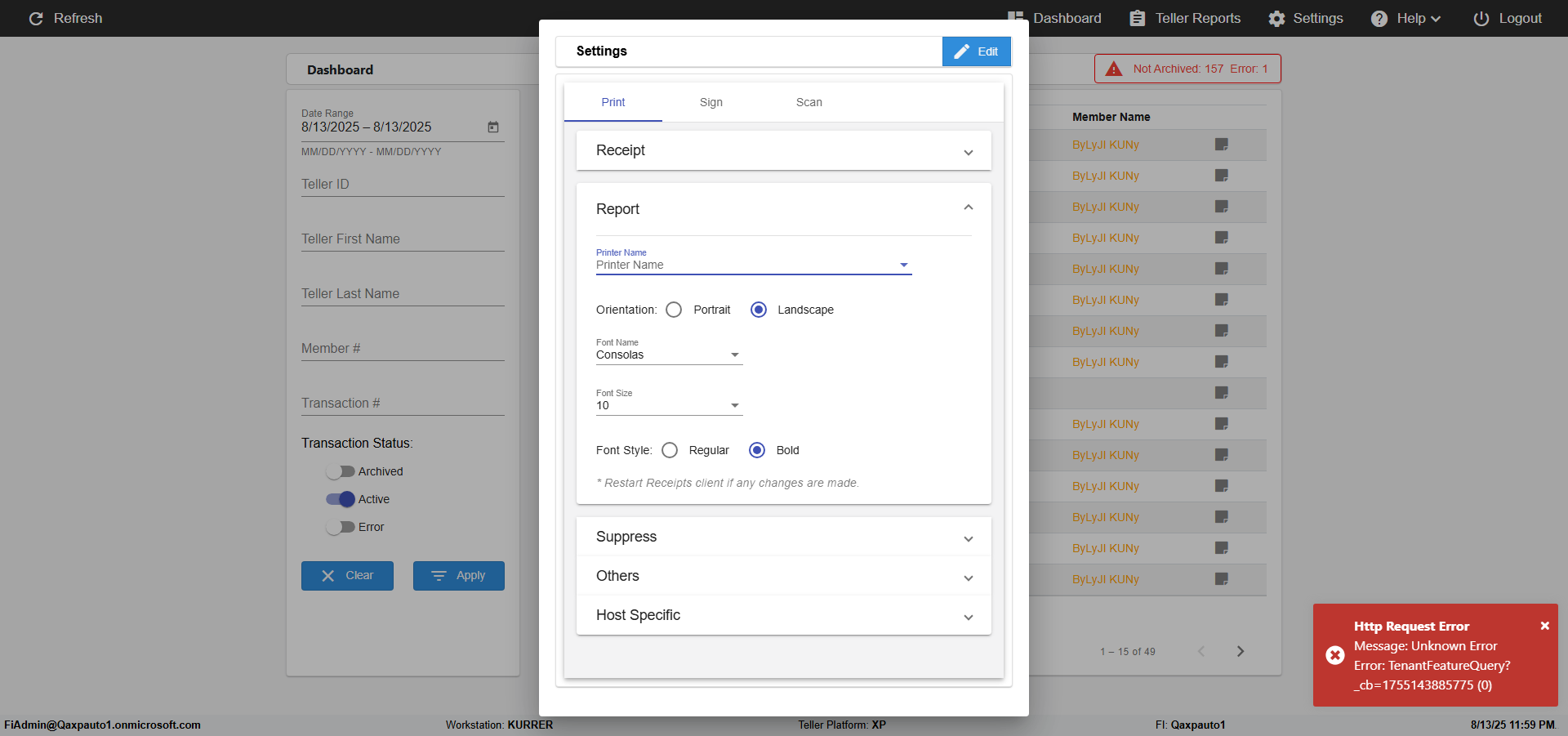The height and width of the screenshot is (736, 1568).
Task: Open note icon in second member row
Action: [x=1222, y=176]
